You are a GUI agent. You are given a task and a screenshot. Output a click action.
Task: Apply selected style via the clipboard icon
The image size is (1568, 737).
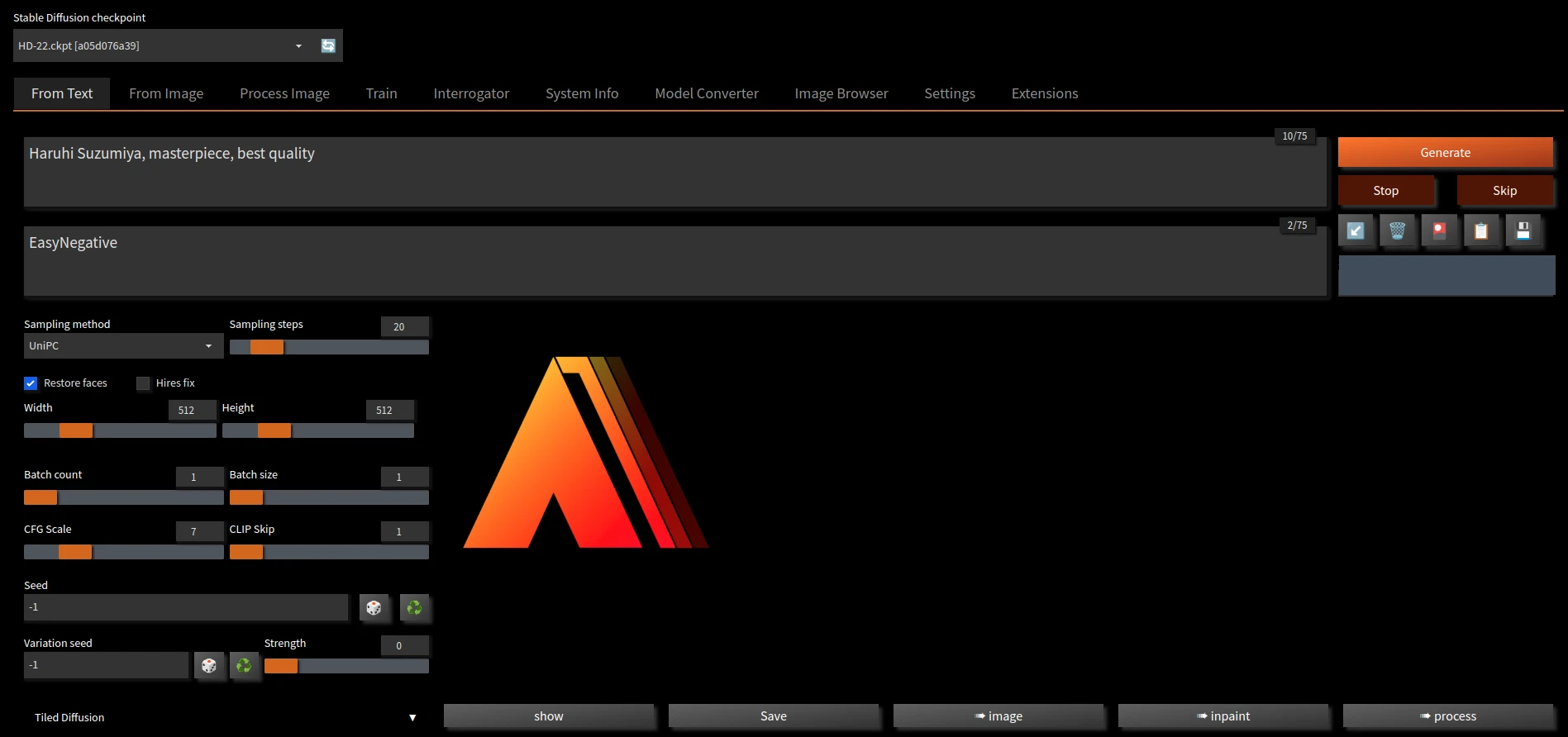1480,231
